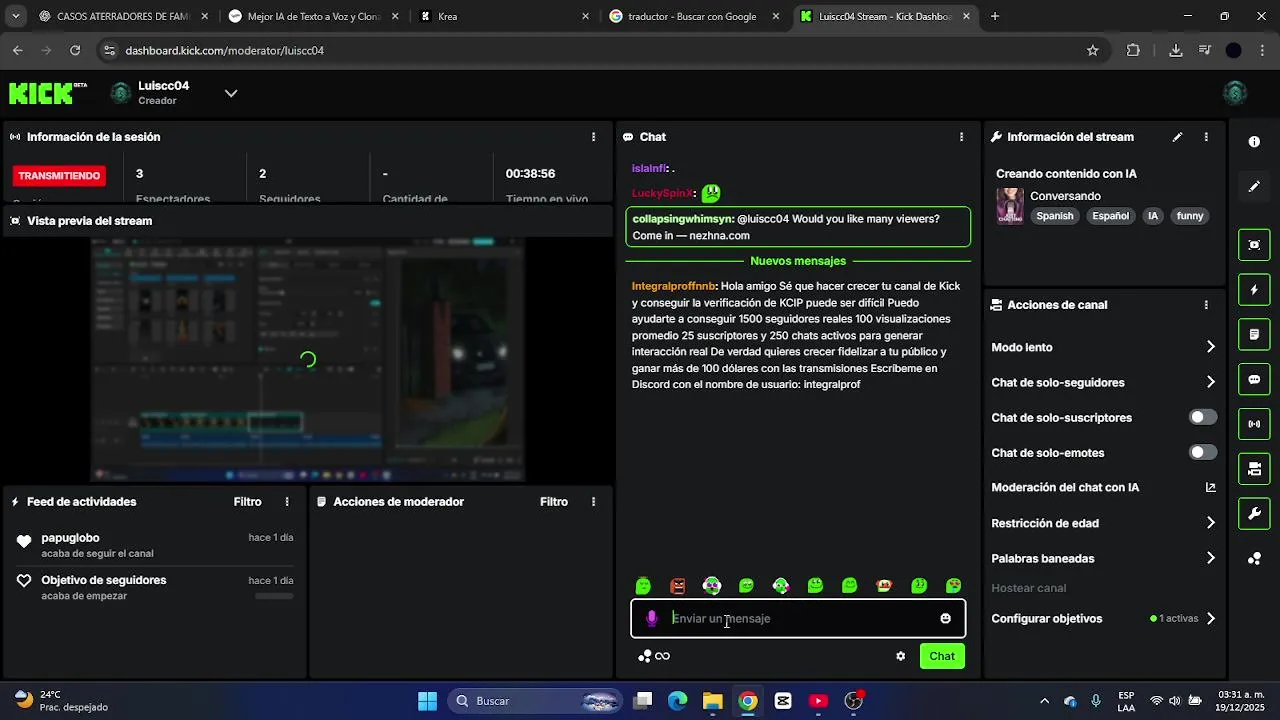The height and width of the screenshot is (720, 1280).
Task: Open Windows Start menu
Action: click(x=427, y=701)
